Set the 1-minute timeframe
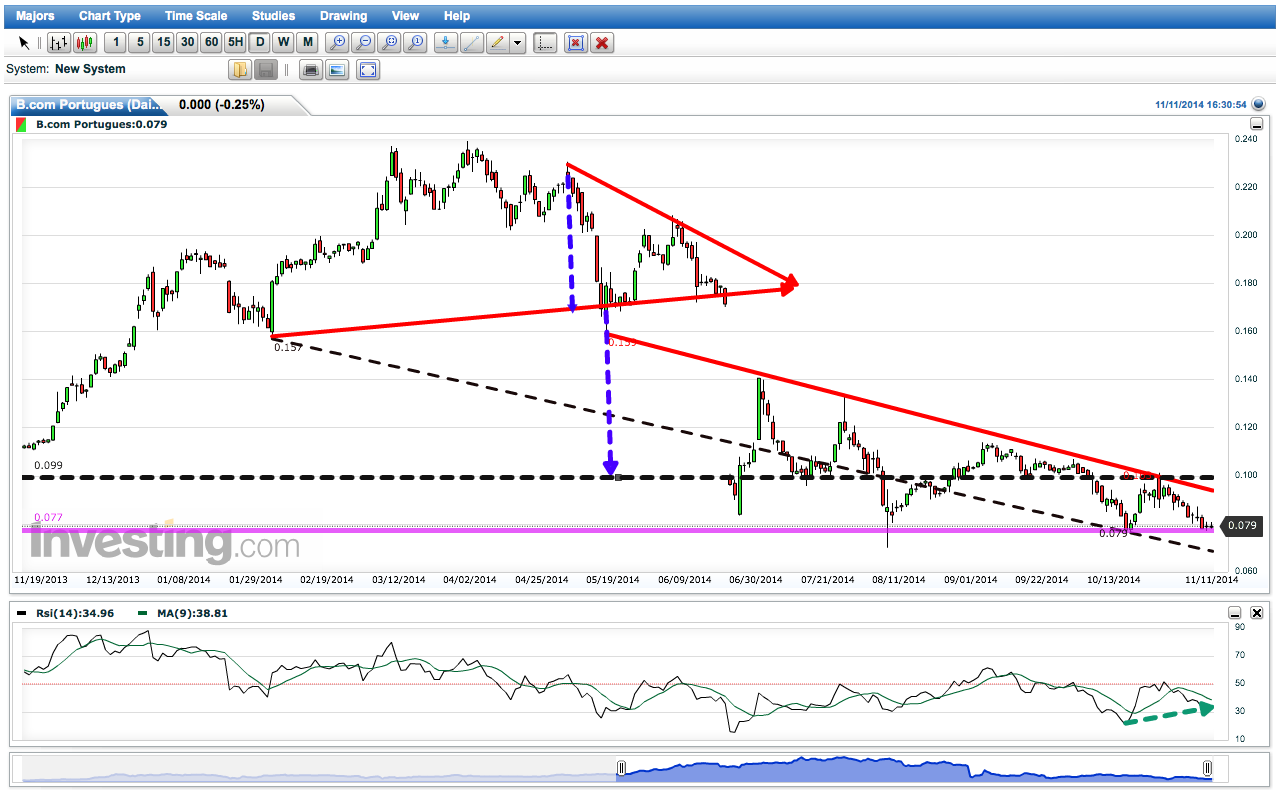1280x800 pixels. [115, 43]
